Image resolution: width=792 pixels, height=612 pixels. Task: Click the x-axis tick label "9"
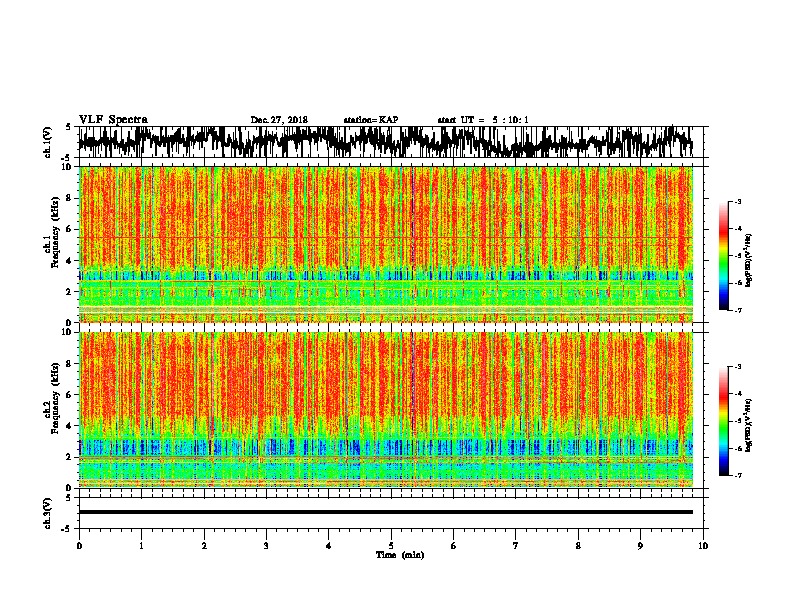point(640,545)
